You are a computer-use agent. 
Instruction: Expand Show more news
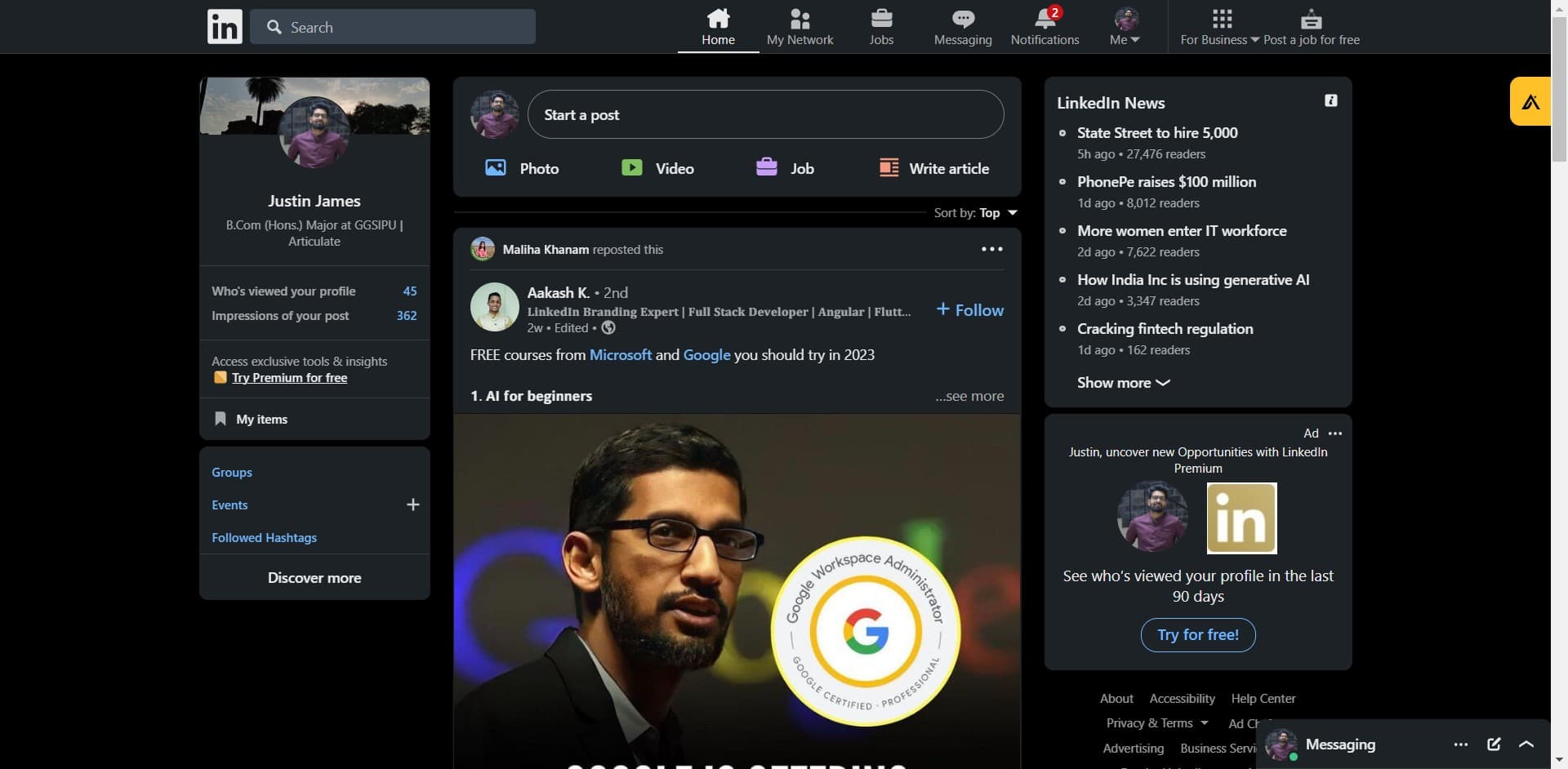[1123, 383]
